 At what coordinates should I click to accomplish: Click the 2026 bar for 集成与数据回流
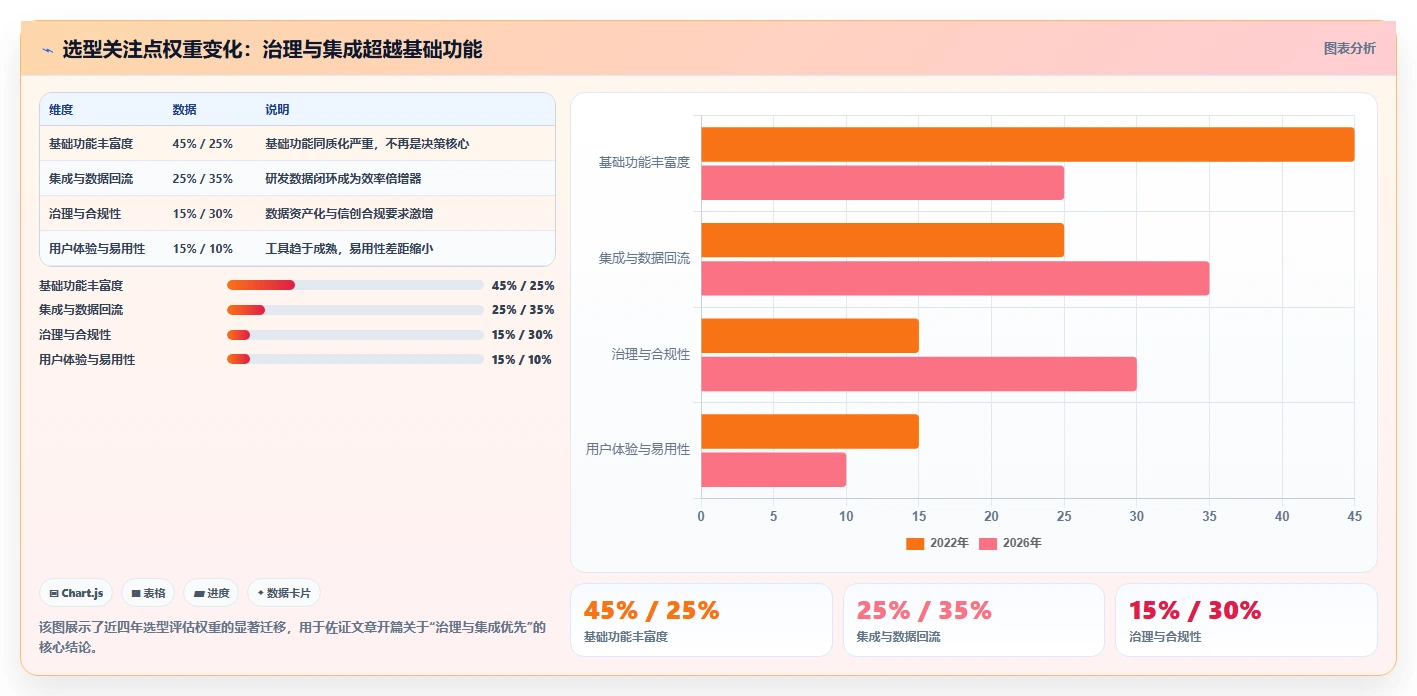(955, 278)
